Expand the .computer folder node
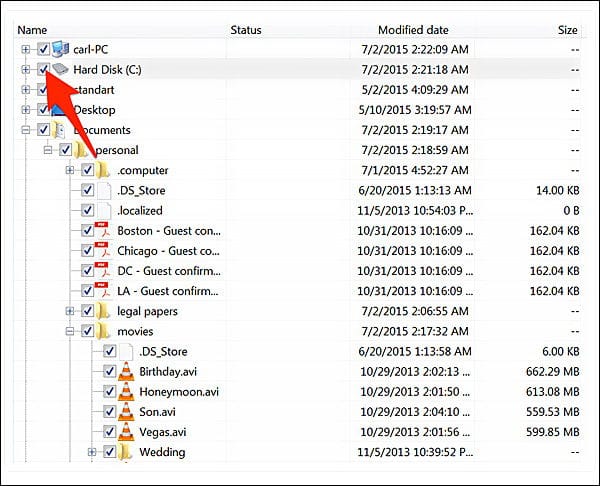 pos(70,170)
